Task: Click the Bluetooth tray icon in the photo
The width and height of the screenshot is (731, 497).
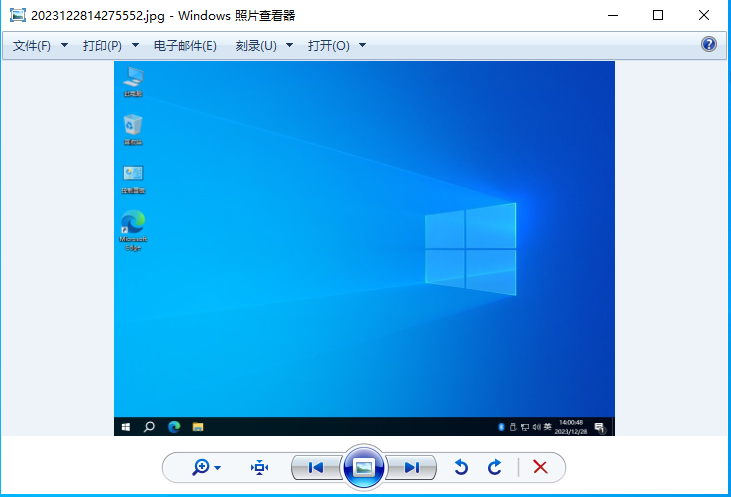Action: tap(502, 427)
